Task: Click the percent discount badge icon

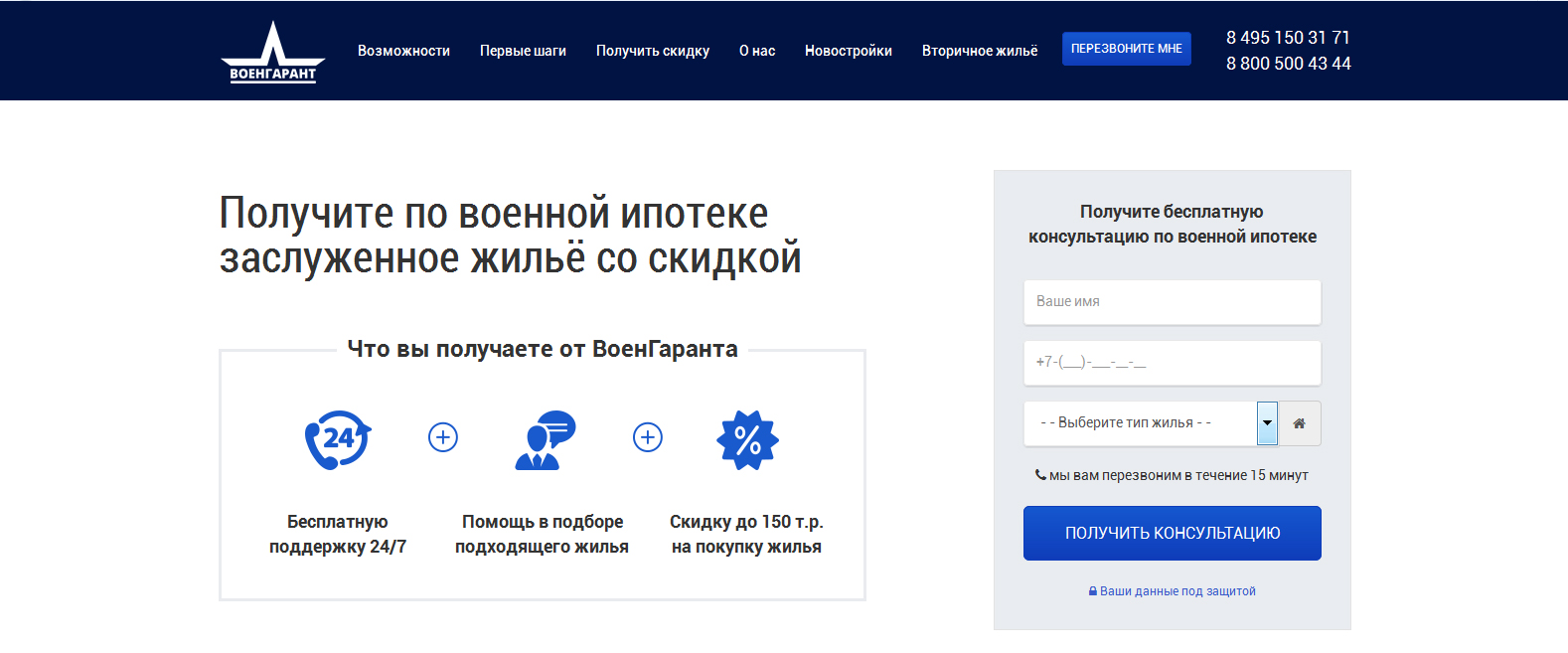Action: pyautogui.click(x=747, y=439)
